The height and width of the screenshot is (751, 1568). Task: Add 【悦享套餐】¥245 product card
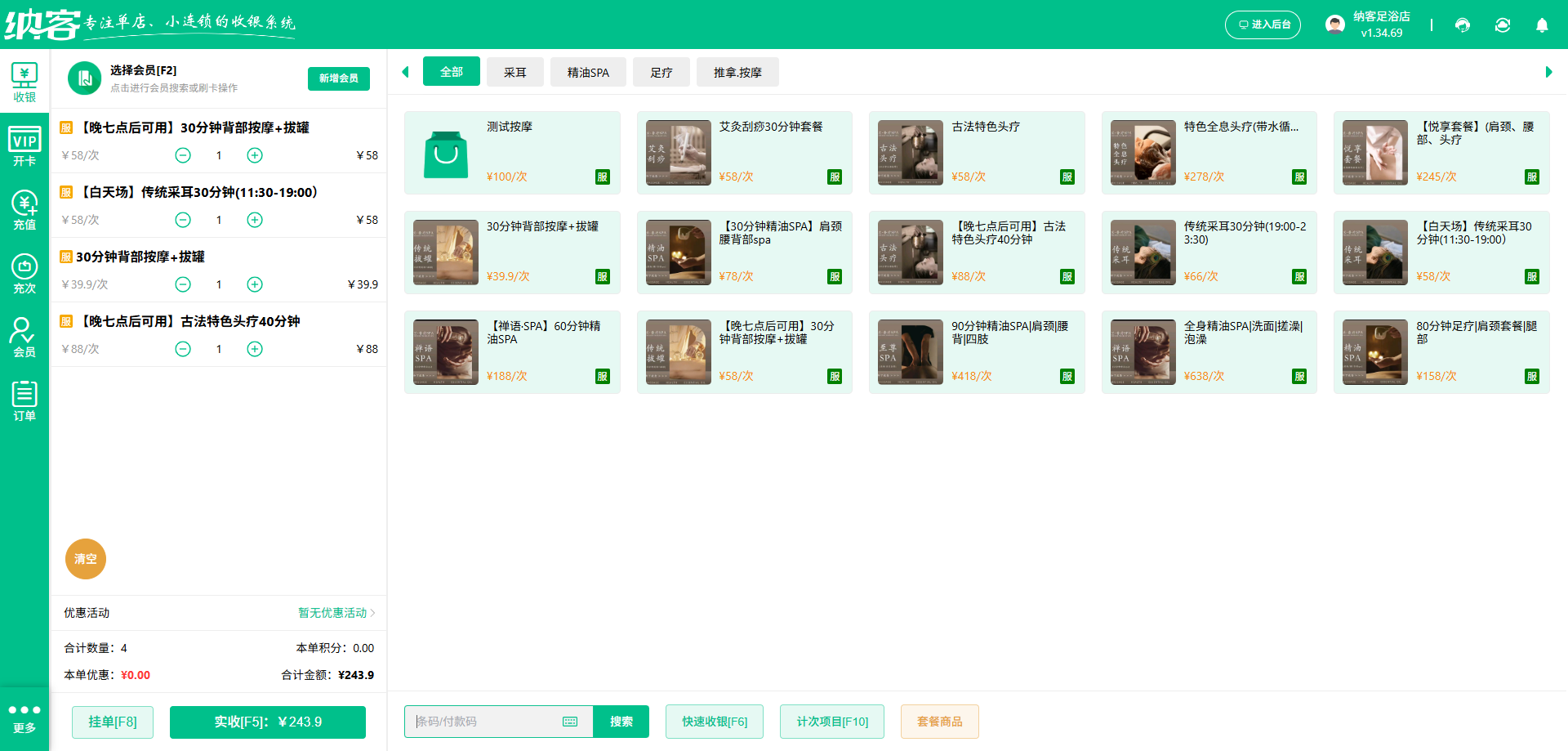(x=1441, y=153)
